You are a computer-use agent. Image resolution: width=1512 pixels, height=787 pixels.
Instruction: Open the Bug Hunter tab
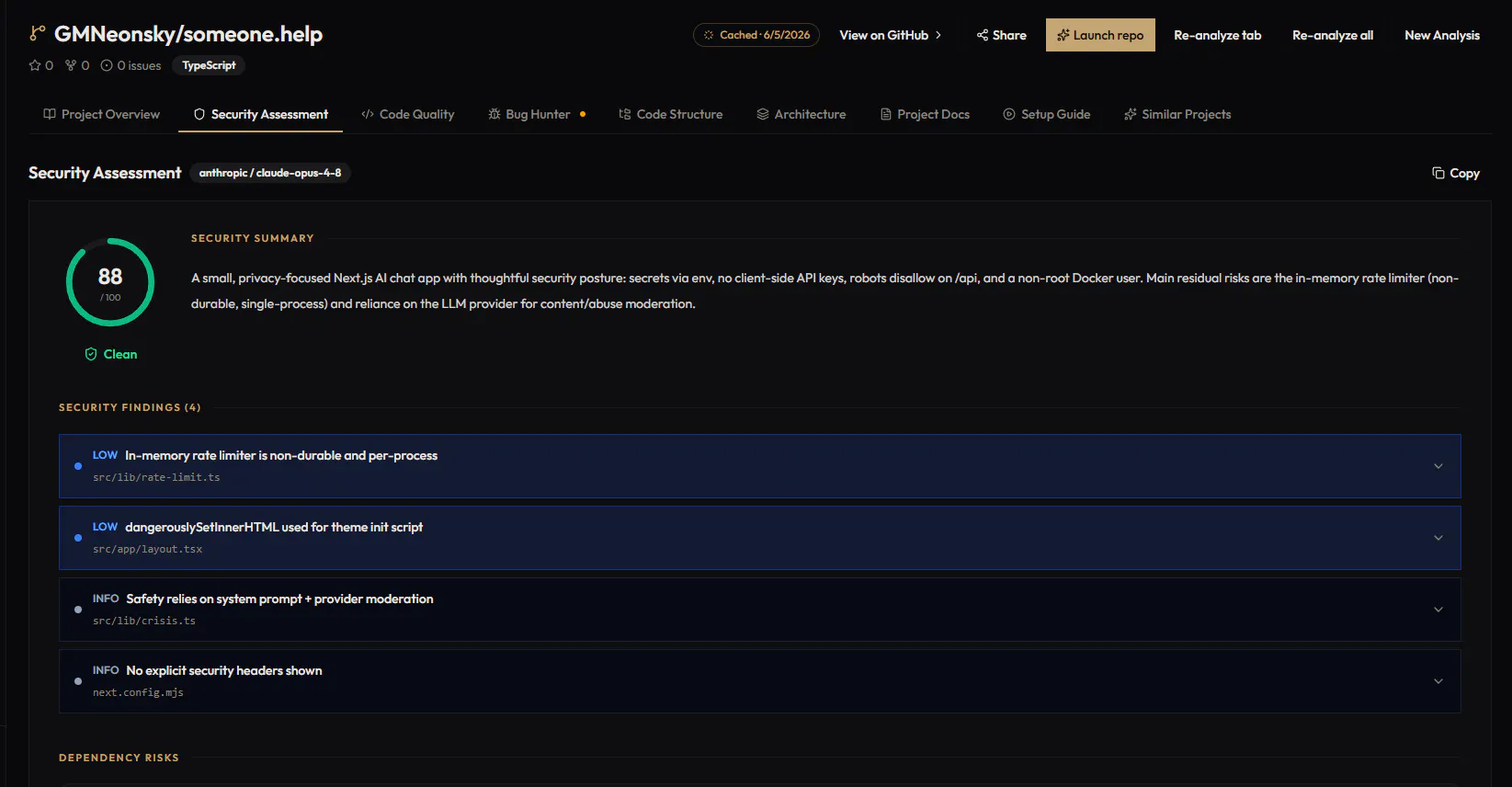(x=537, y=114)
